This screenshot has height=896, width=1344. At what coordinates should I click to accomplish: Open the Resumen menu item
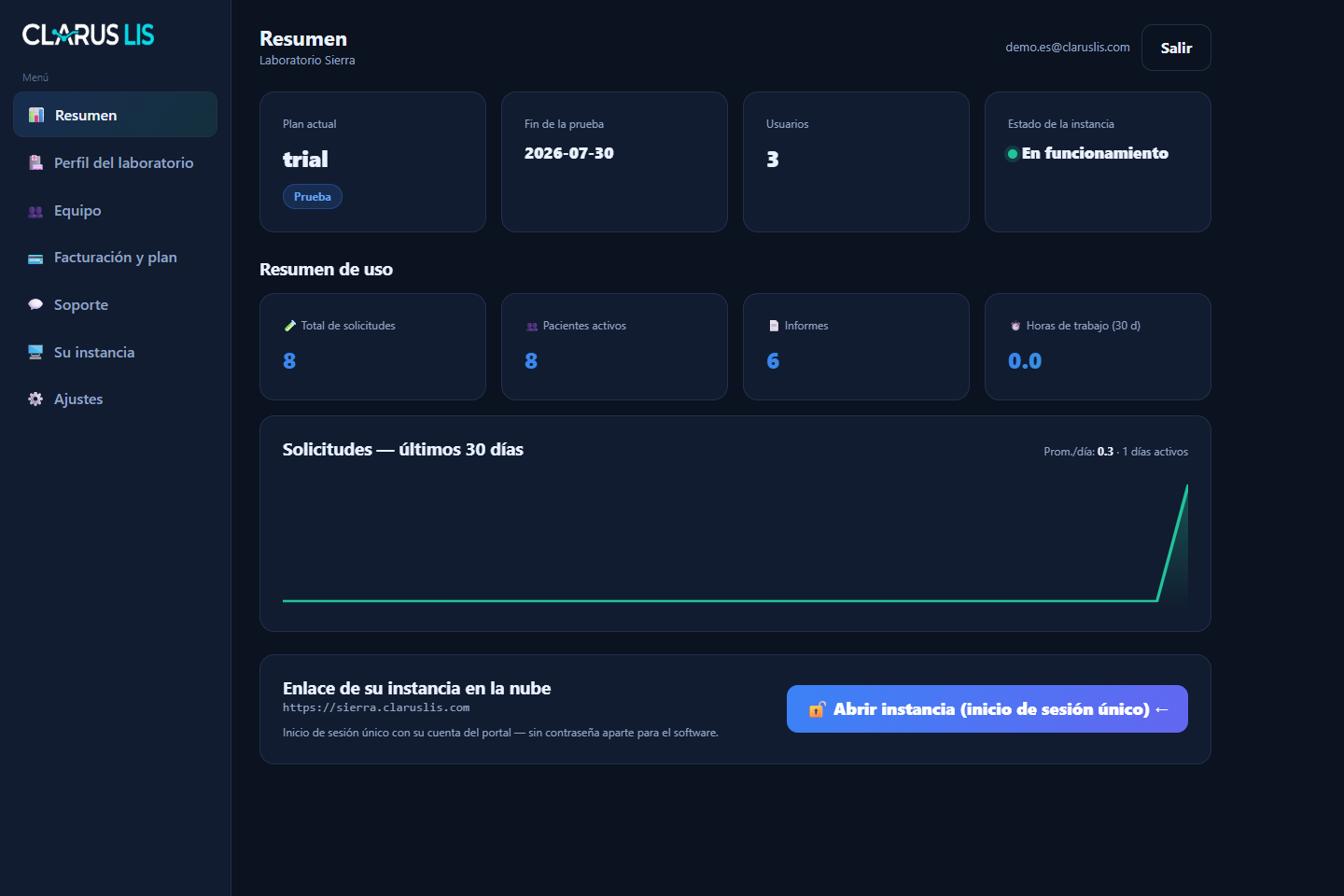point(115,115)
